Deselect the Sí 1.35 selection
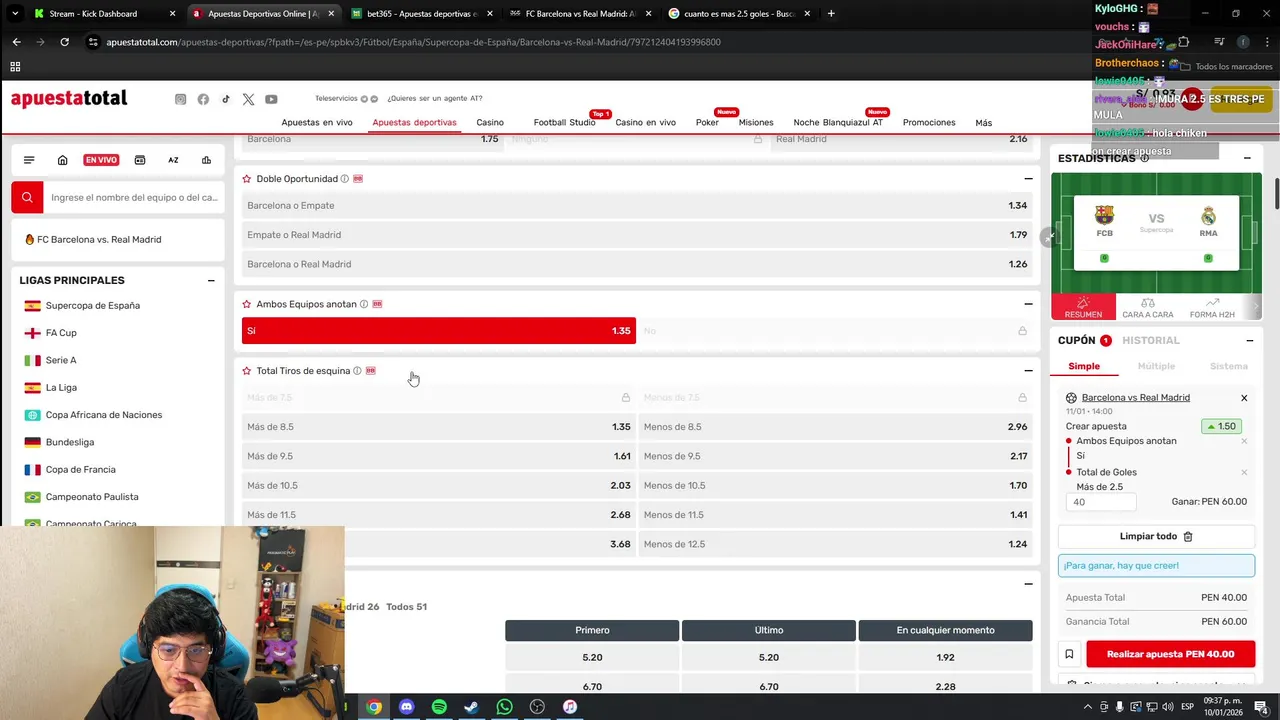The height and width of the screenshot is (720, 1280). click(438, 331)
